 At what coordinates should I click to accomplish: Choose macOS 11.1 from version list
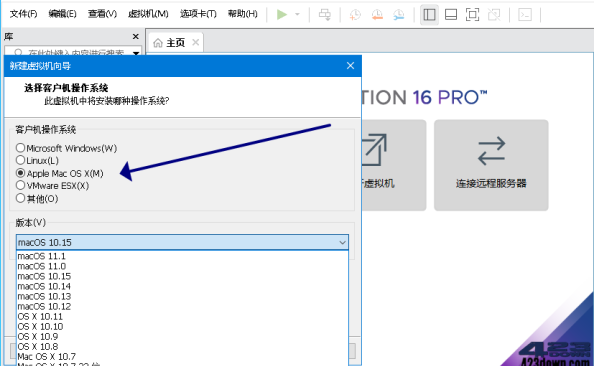pyautogui.click(x=182, y=256)
